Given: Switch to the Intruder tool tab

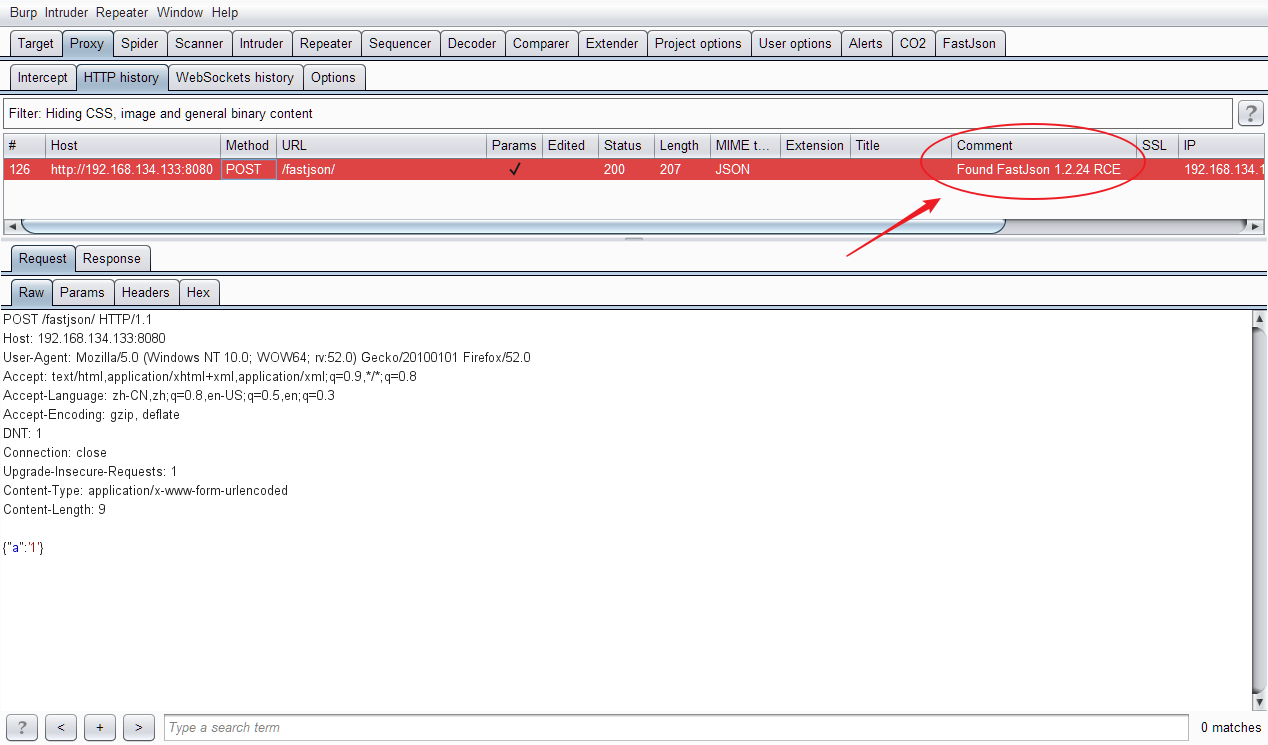Looking at the screenshot, I should [261, 43].
